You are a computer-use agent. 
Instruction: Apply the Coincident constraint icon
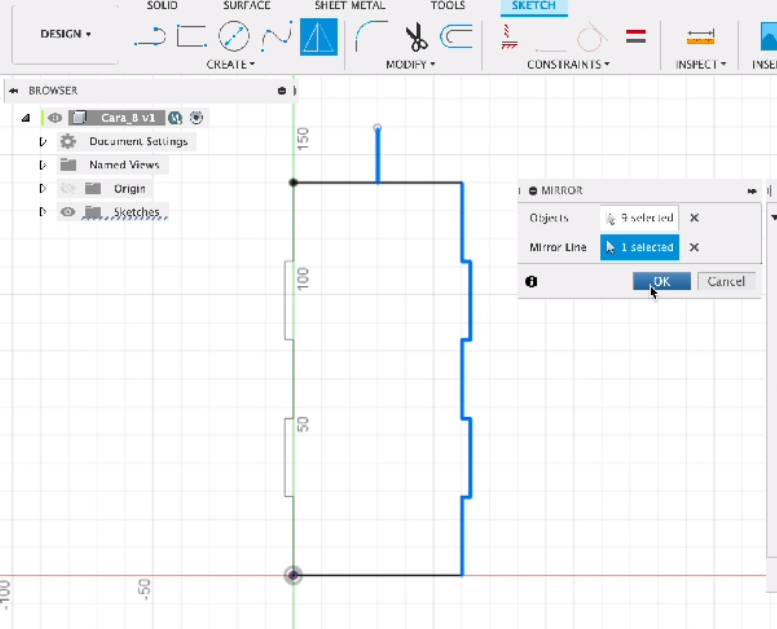(x=509, y=37)
